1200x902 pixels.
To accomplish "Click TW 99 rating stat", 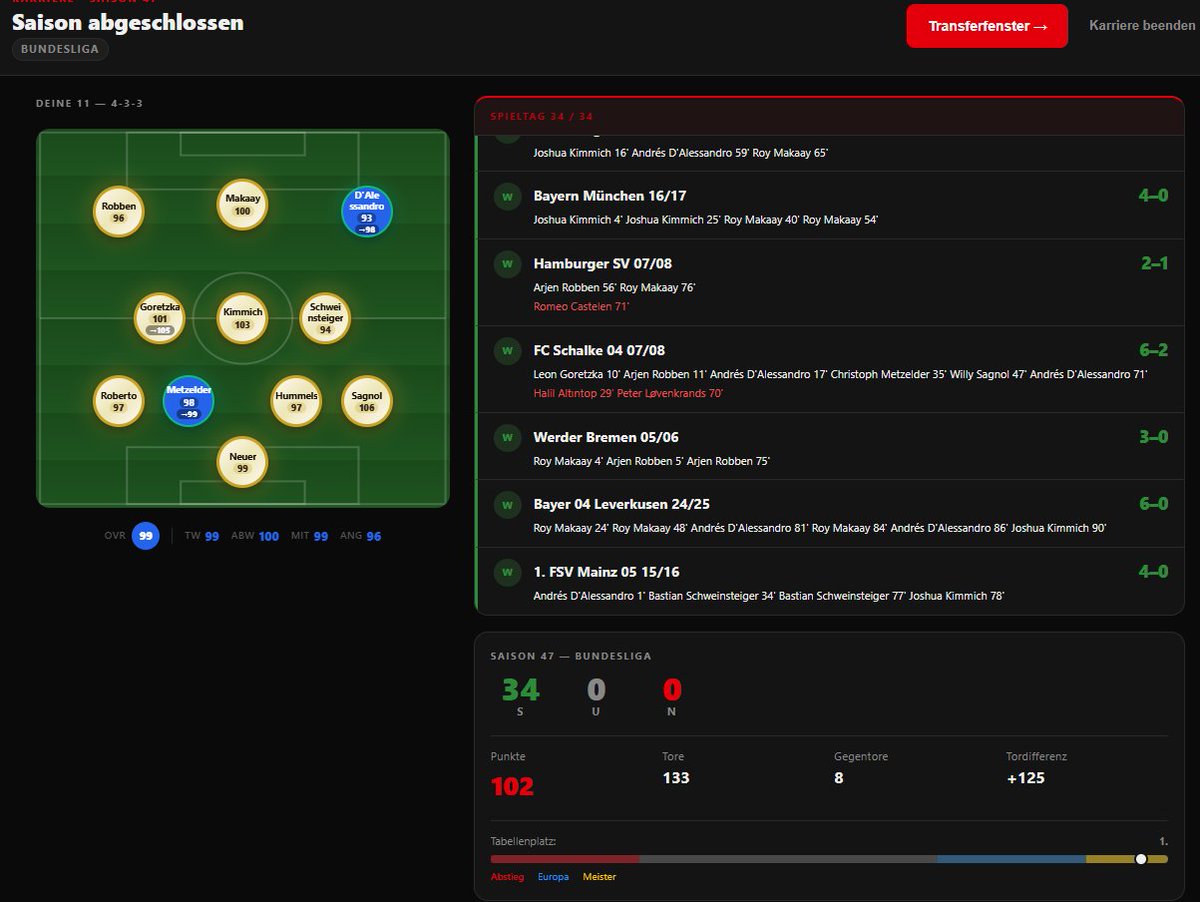I will point(202,536).
